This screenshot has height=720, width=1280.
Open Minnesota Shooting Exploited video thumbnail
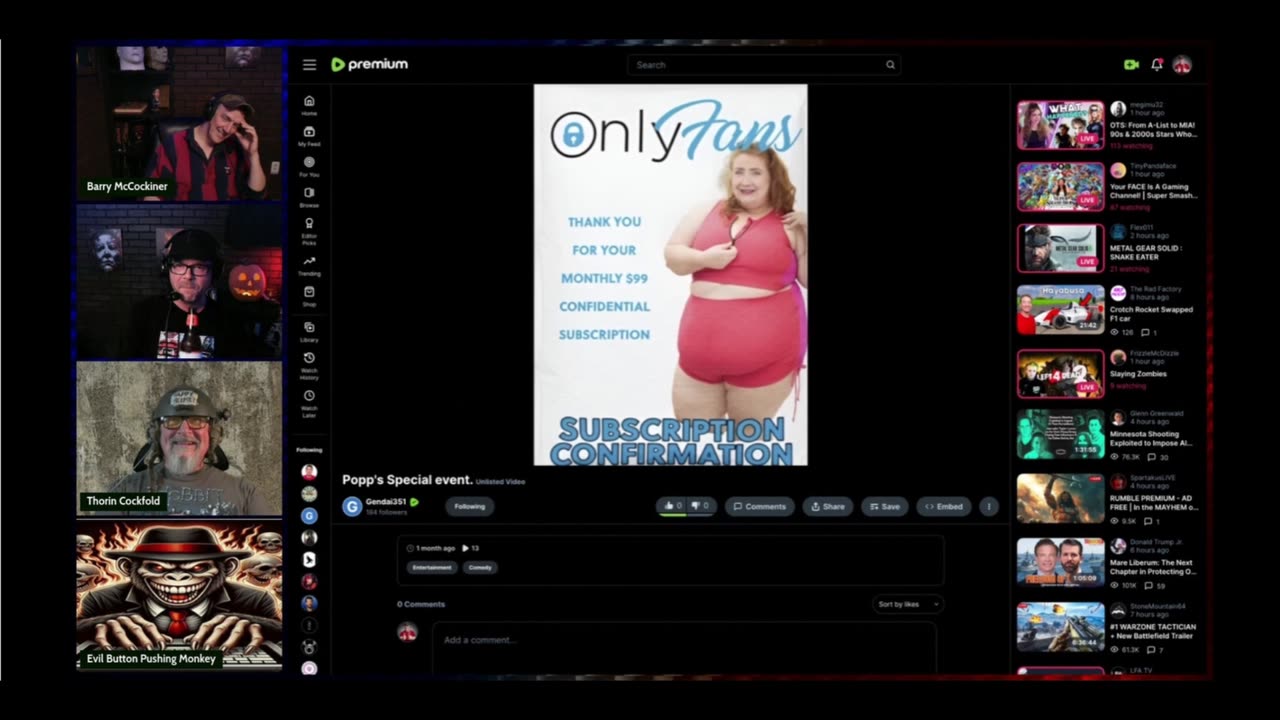tap(1061, 434)
